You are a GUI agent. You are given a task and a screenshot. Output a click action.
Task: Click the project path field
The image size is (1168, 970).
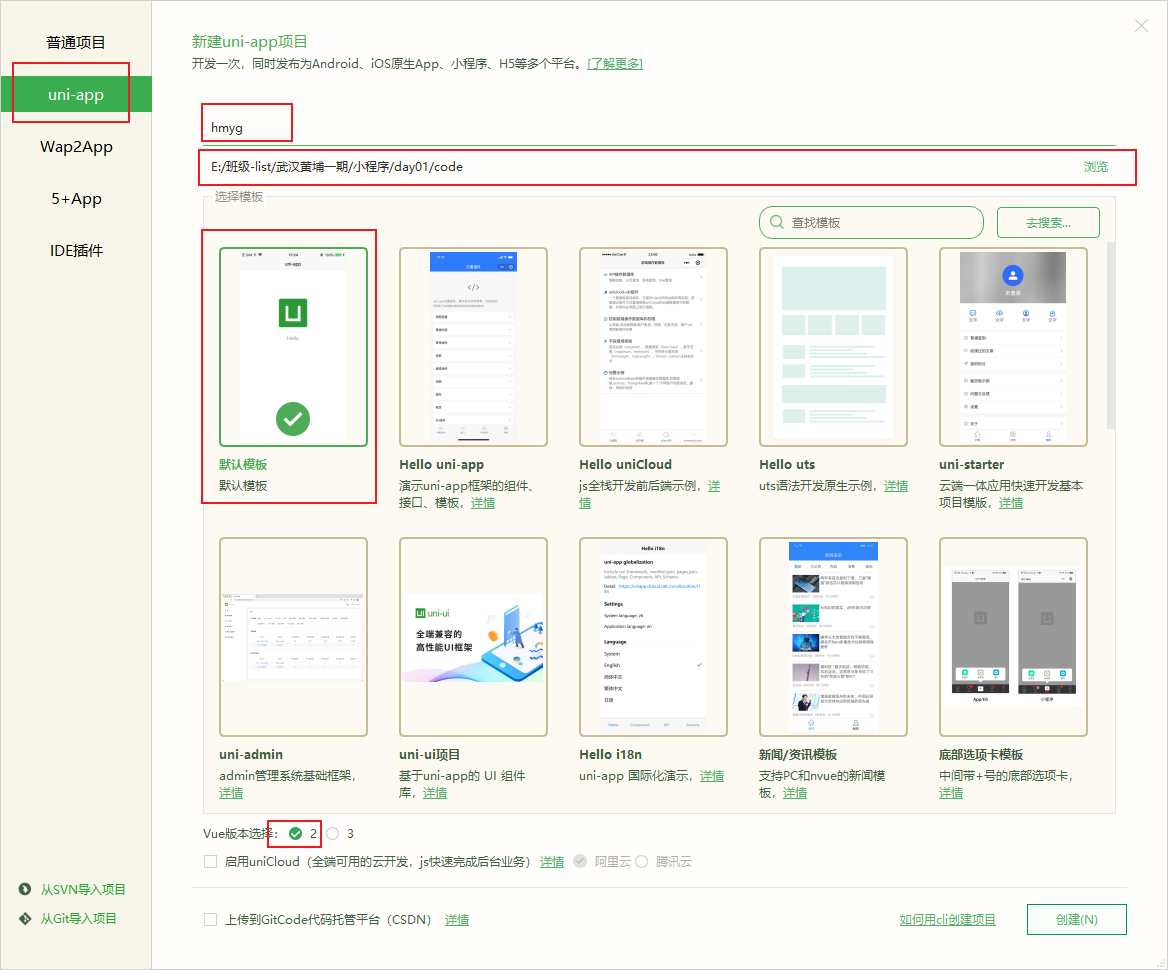tap(641, 167)
